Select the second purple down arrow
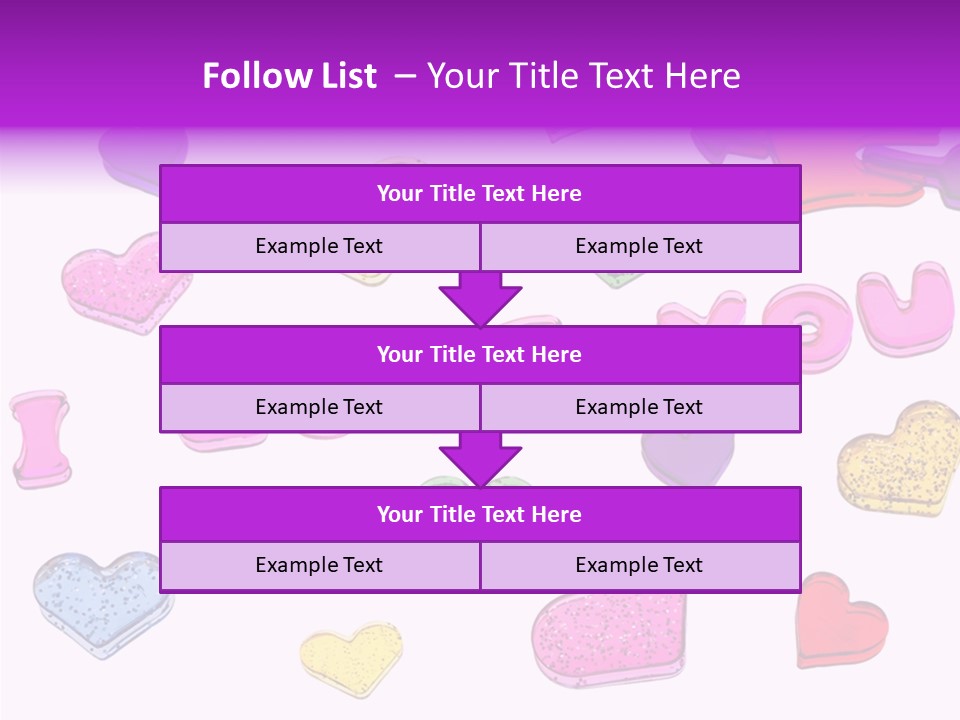 point(480,460)
